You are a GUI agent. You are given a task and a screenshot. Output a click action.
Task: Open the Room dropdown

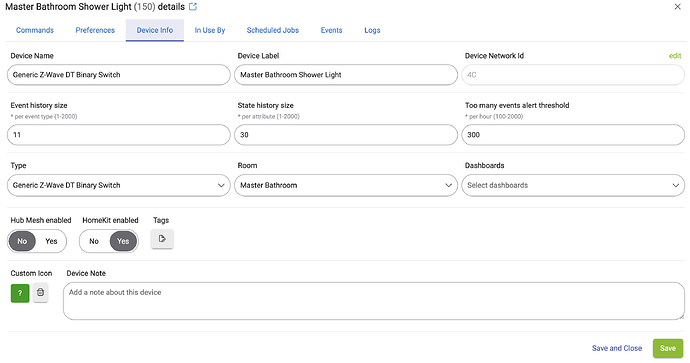click(346, 185)
